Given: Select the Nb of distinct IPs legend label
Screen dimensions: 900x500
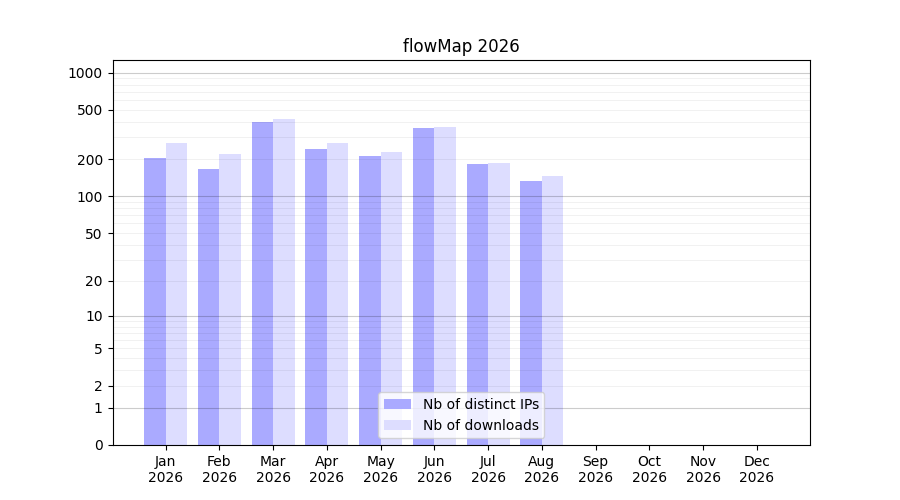Looking at the screenshot, I should (481, 404).
